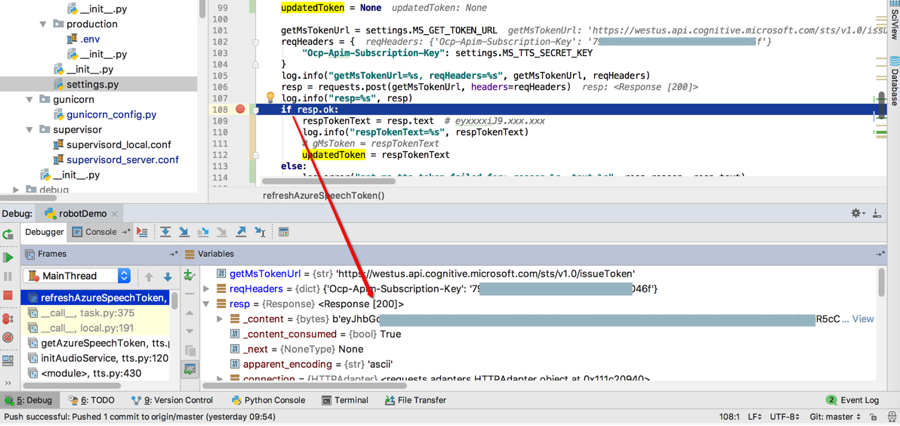
Task: Click the 108:1 cursor position indicator
Action: (730, 416)
